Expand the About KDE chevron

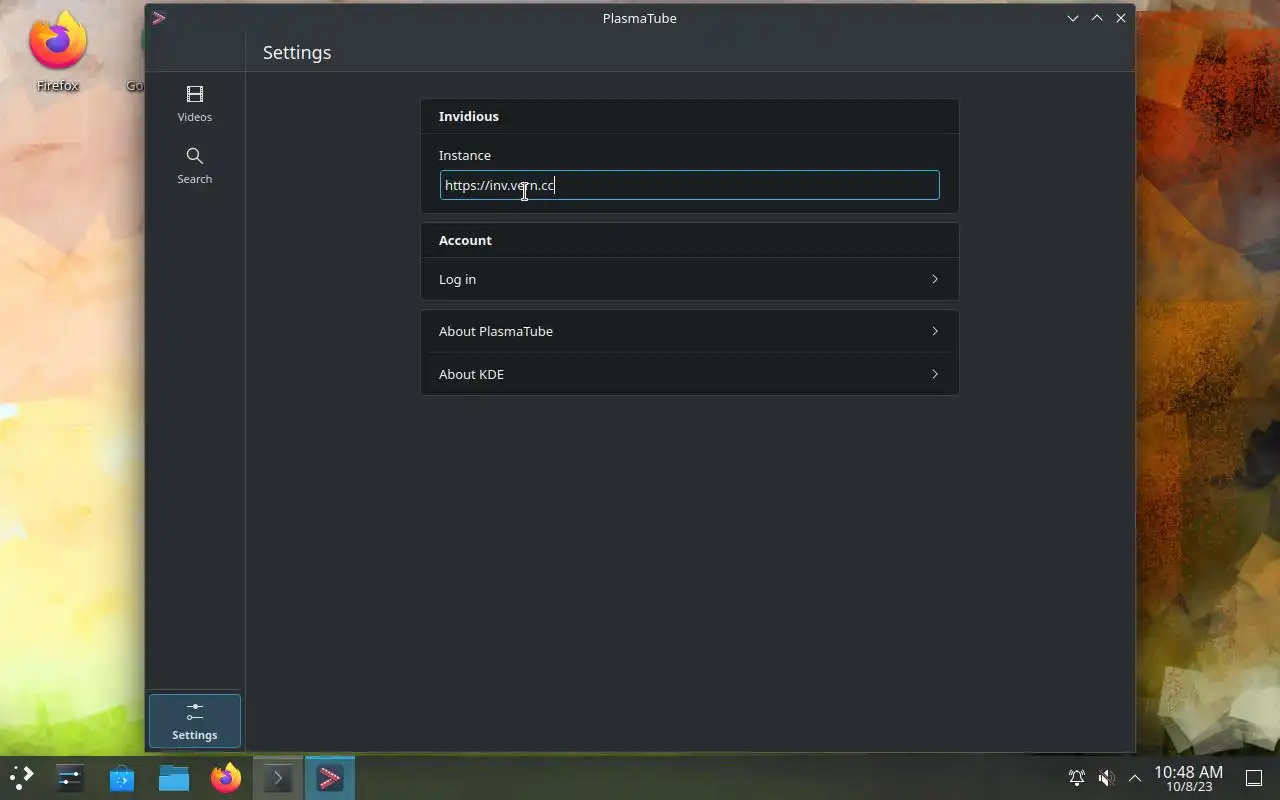(x=935, y=374)
